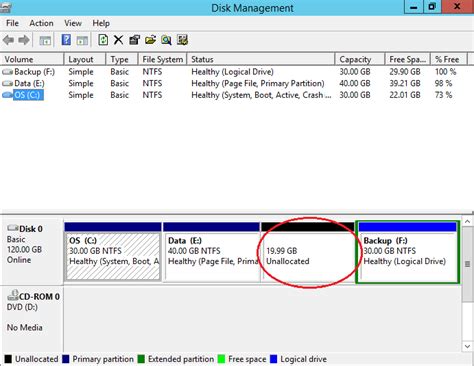
Task: Open the Properties toolbar icon
Action: coord(134,40)
